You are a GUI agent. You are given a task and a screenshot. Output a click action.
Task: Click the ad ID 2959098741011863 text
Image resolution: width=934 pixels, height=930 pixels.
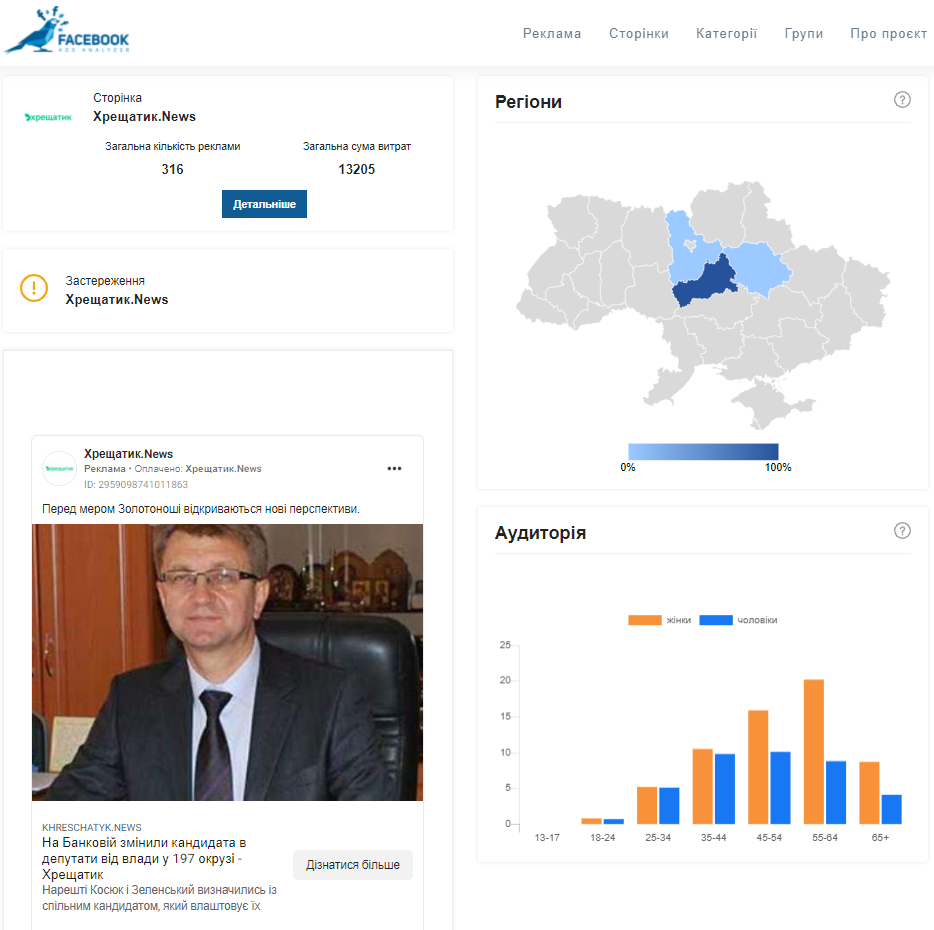pyautogui.click(x=136, y=484)
